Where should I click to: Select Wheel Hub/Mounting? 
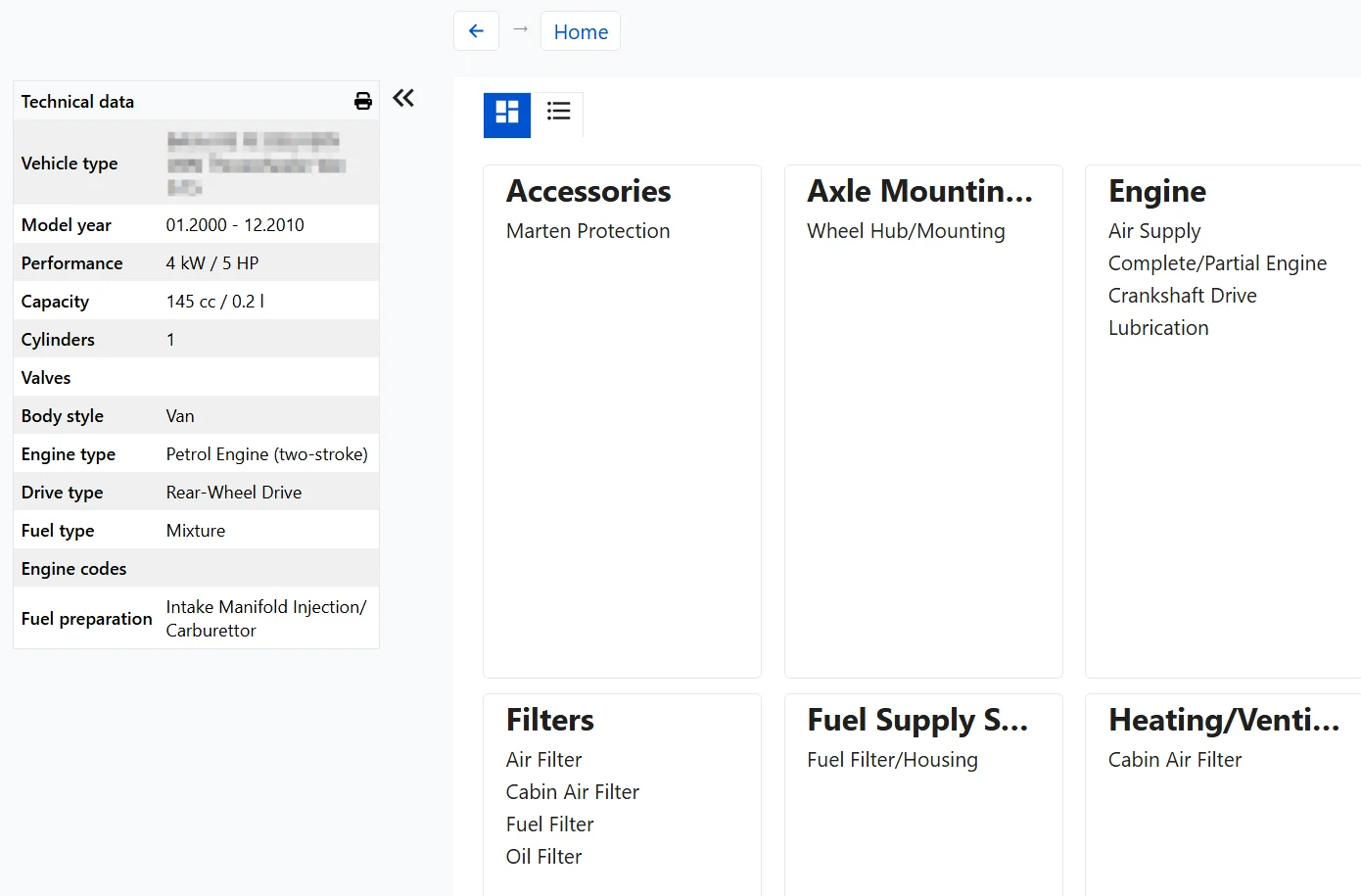tap(906, 231)
